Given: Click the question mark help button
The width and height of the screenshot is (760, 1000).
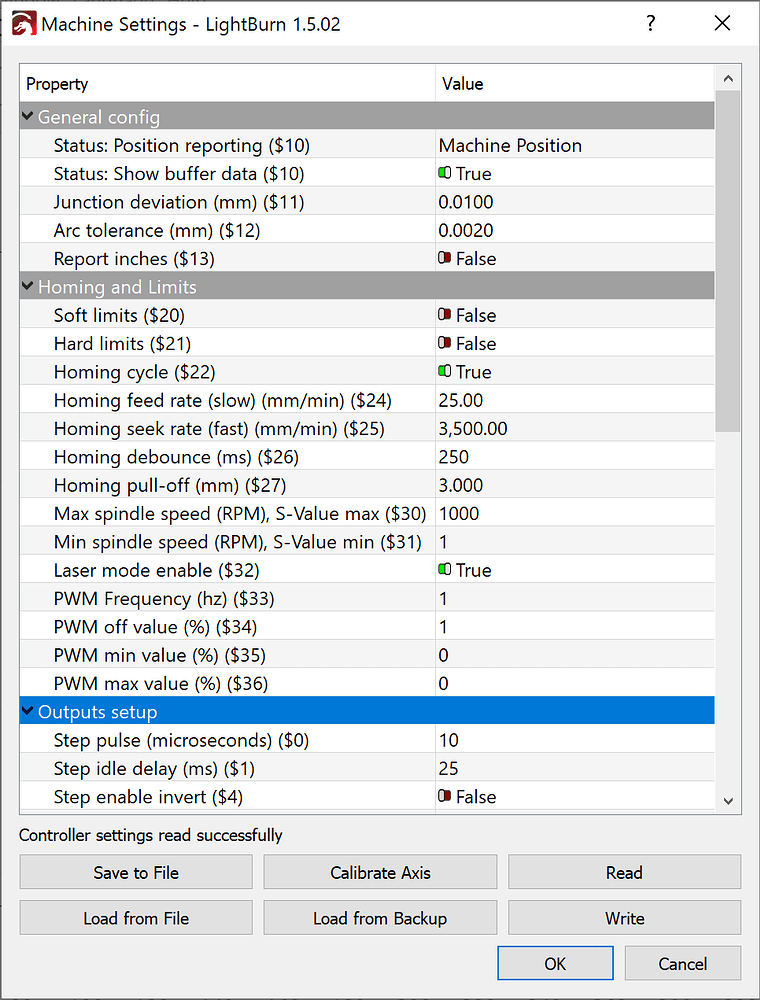Looking at the screenshot, I should click(x=650, y=24).
